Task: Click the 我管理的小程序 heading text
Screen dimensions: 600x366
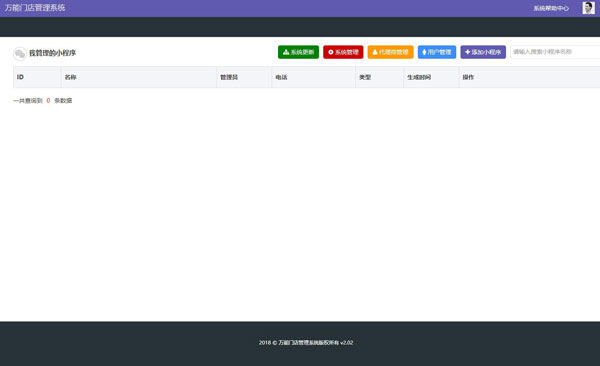Action: (x=52, y=53)
